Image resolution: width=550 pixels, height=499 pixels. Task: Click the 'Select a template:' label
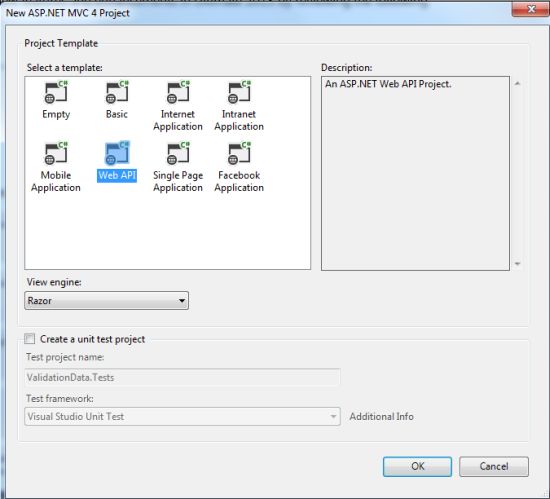(65, 67)
